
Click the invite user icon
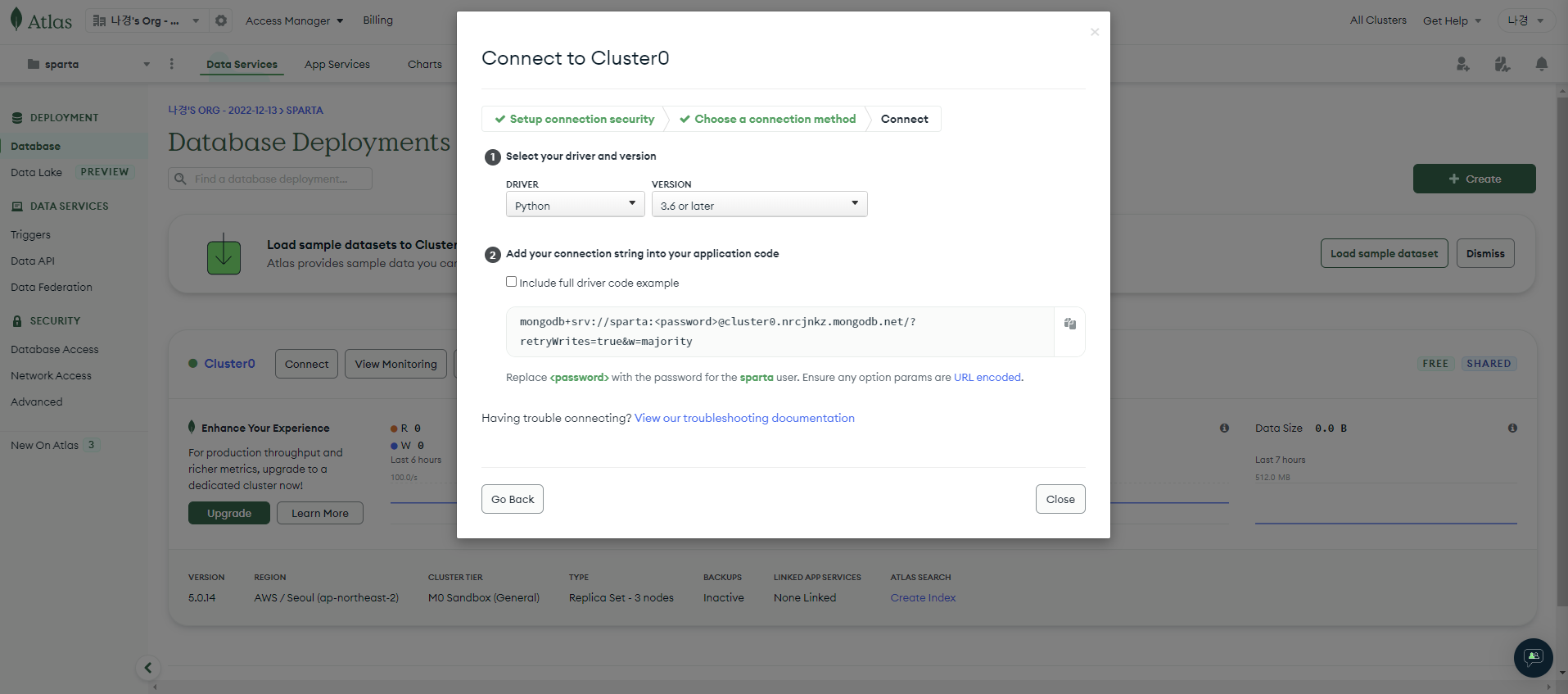point(1463,64)
